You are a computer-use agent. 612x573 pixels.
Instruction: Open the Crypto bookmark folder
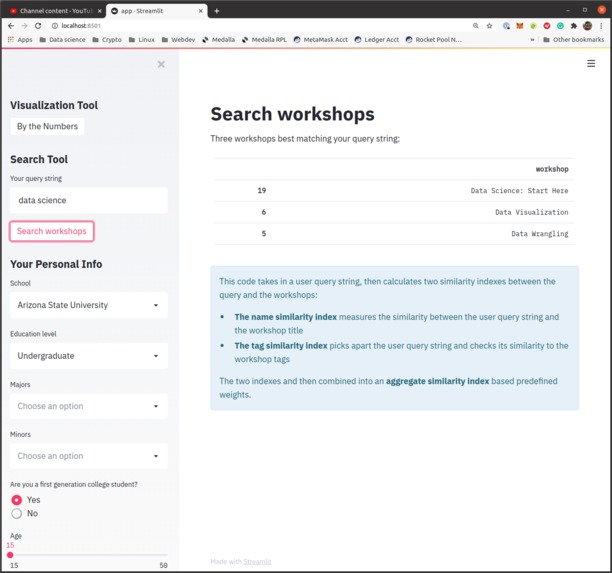point(107,39)
